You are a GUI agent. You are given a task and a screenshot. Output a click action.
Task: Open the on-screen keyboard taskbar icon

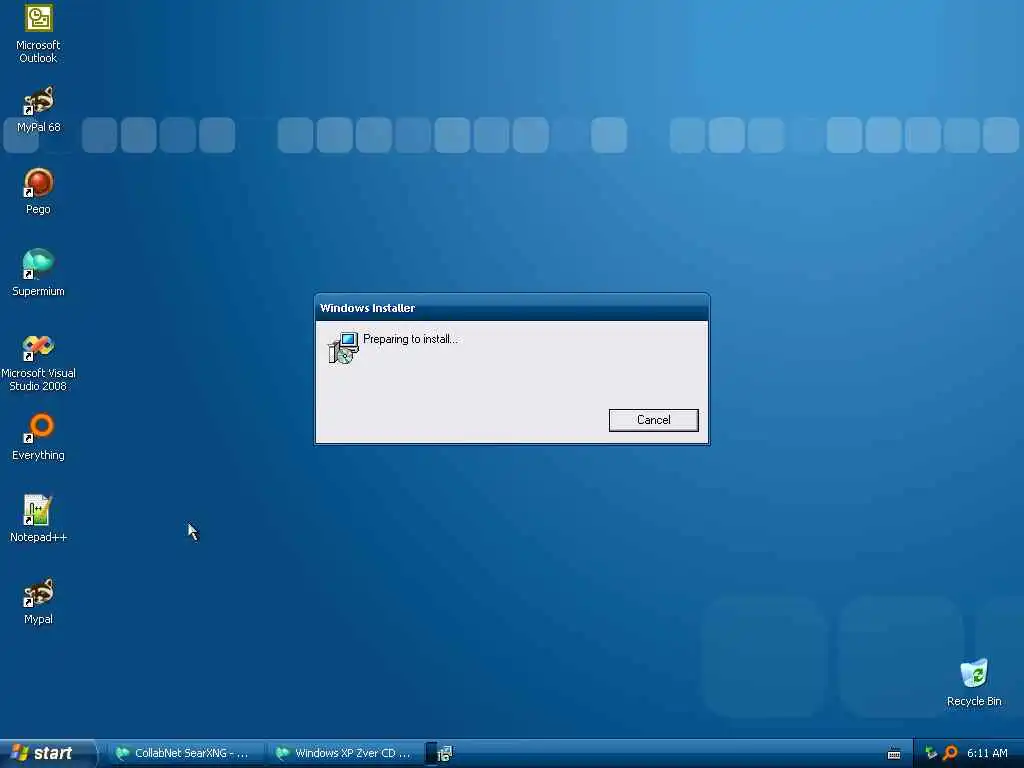[894, 754]
